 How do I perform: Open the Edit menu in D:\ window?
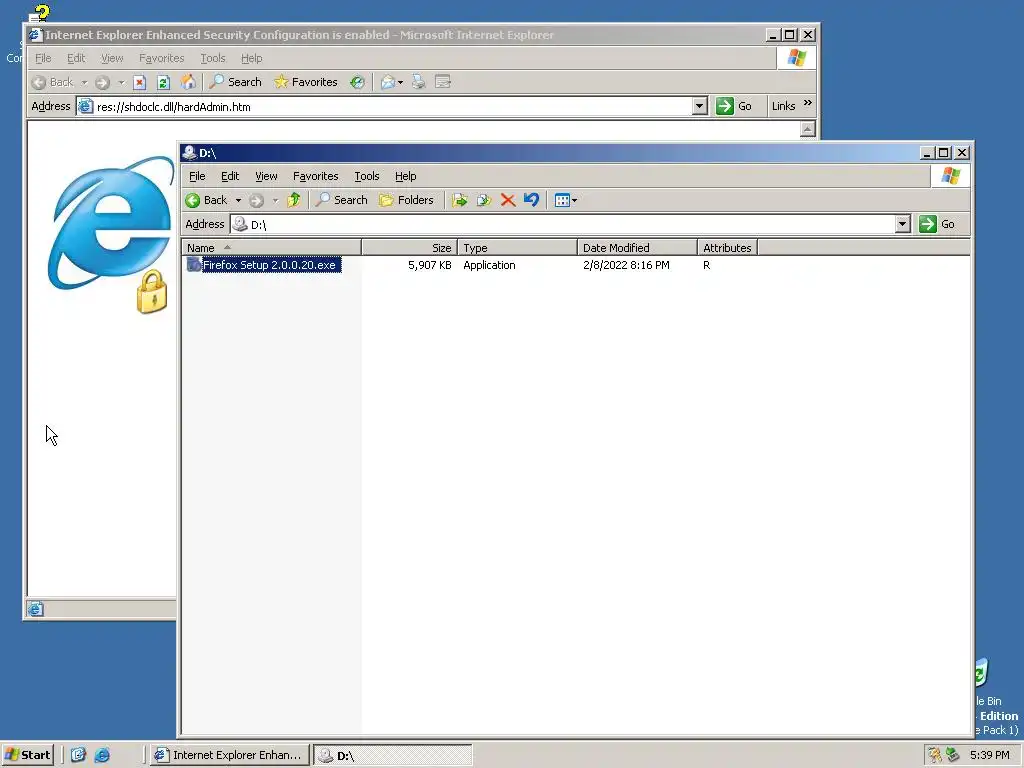(x=230, y=176)
